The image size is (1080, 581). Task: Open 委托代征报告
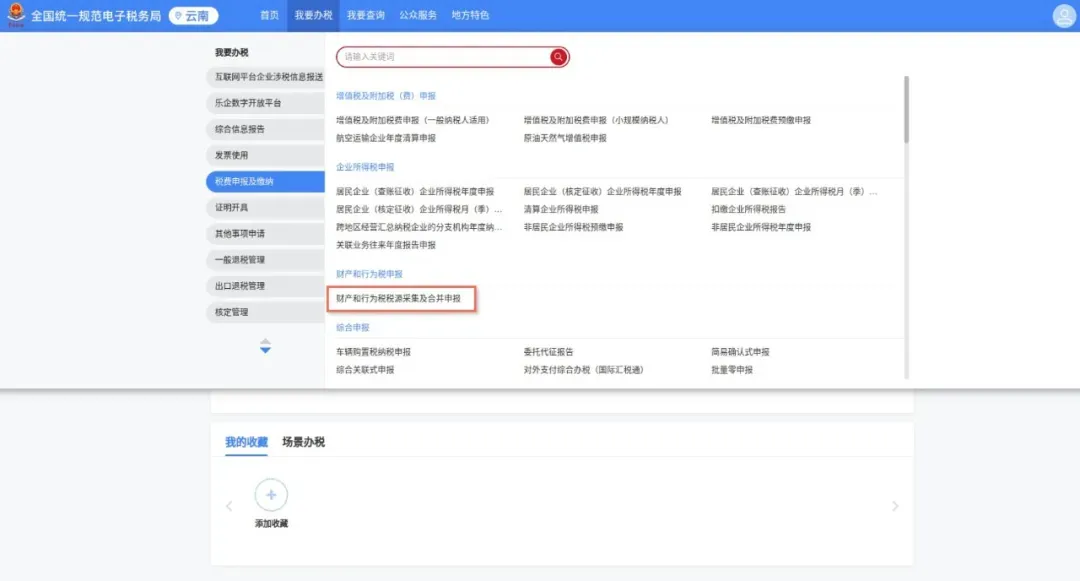548,352
